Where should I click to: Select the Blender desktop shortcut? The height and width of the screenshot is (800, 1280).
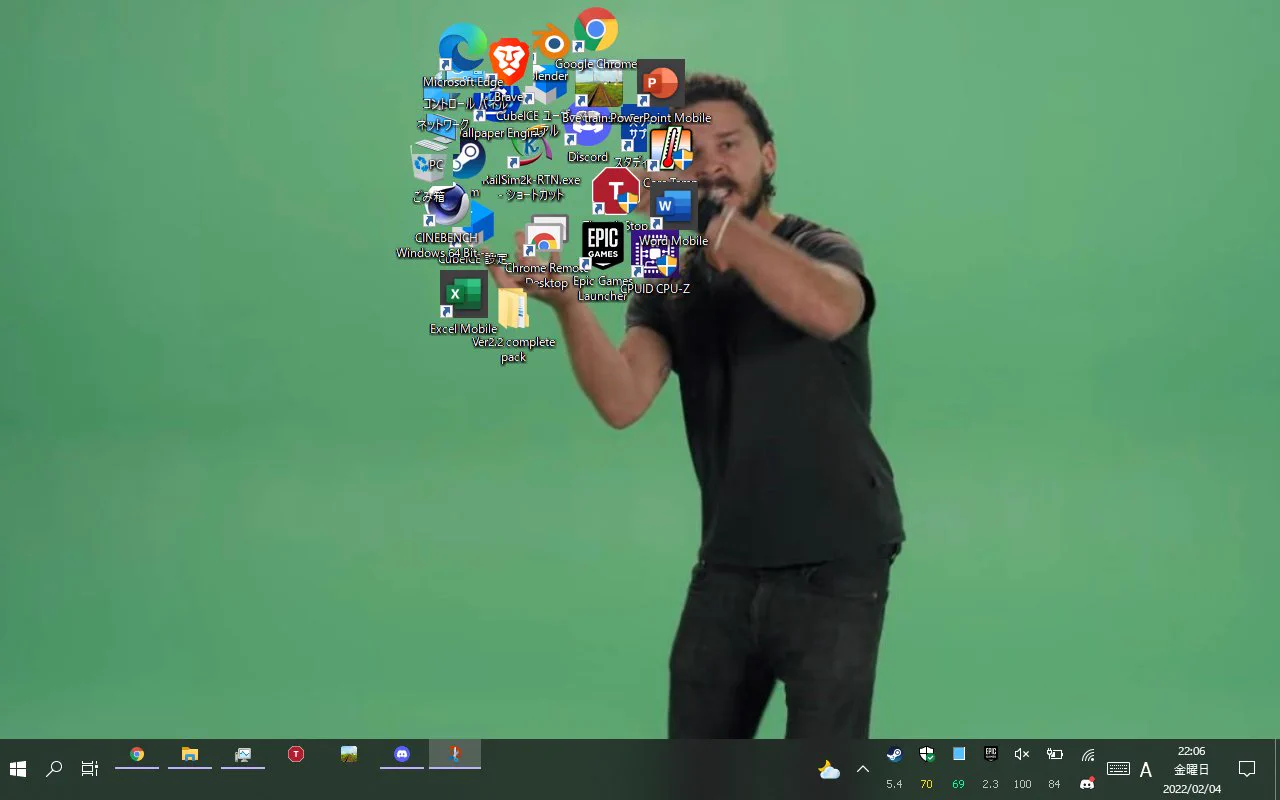[551, 44]
